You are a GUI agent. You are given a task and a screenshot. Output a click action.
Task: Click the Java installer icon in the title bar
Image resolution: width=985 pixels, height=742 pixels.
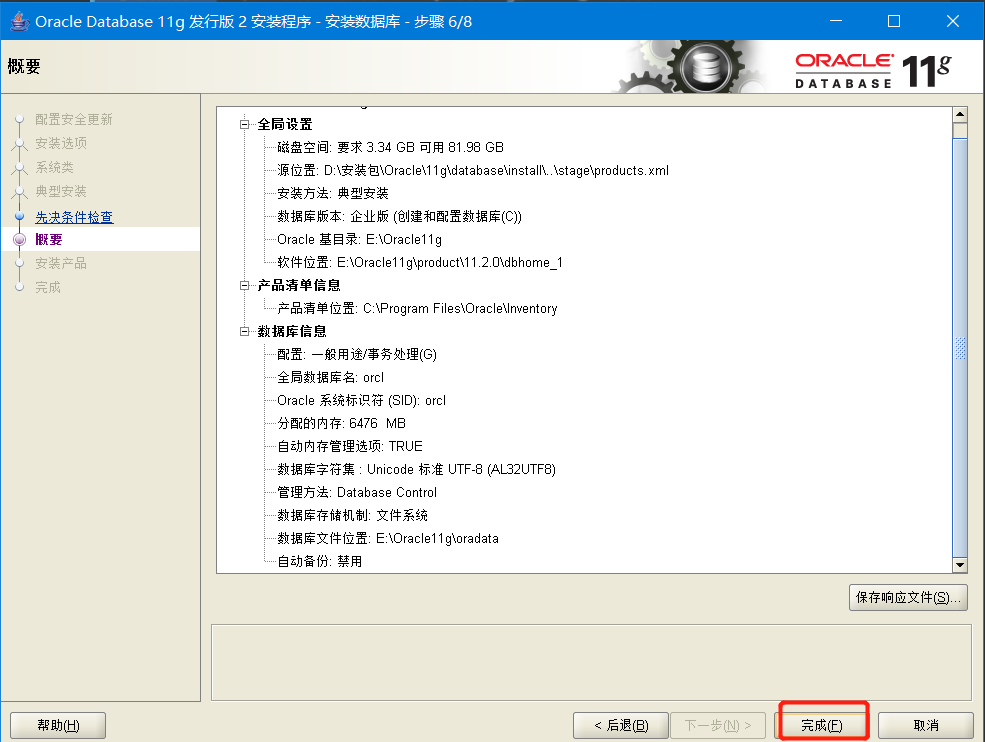click(19, 20)
